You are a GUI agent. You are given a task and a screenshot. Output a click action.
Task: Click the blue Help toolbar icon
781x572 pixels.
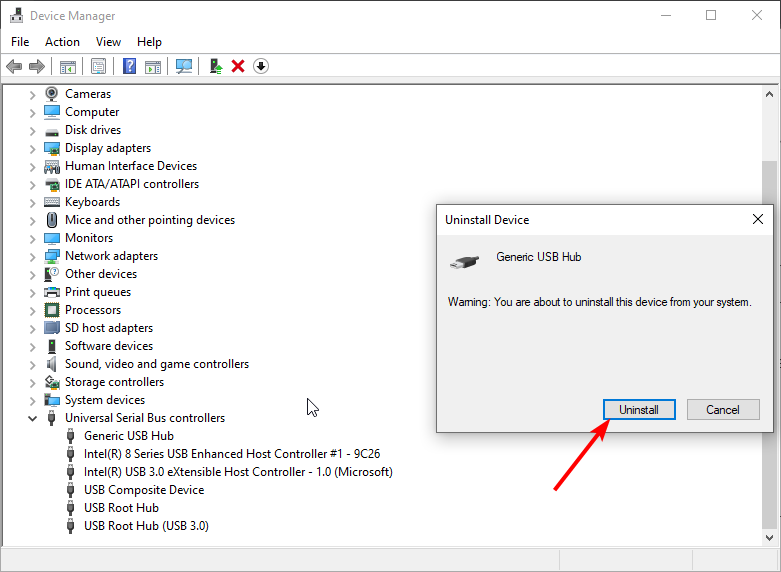[130, 66]
